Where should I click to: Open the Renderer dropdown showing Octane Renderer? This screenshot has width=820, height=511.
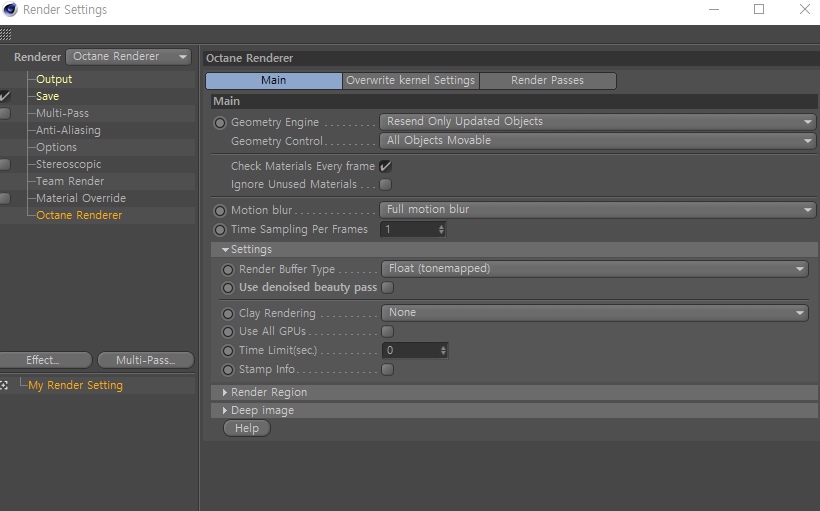click(129, 56)
